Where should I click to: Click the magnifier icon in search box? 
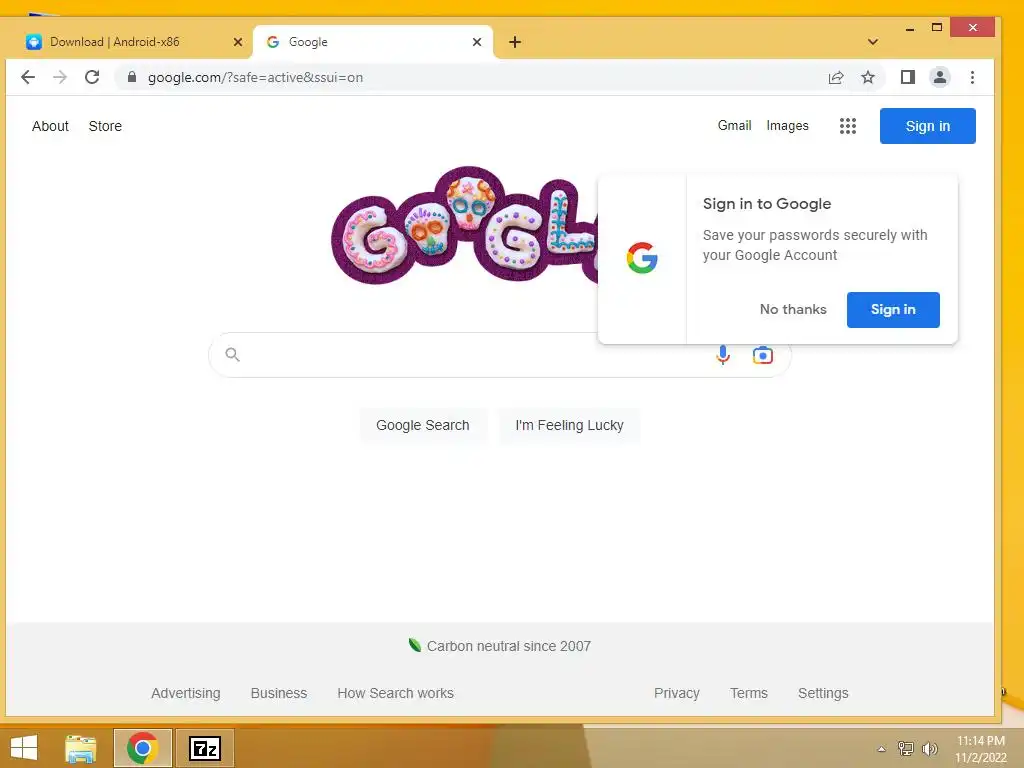tap(232, 355)
